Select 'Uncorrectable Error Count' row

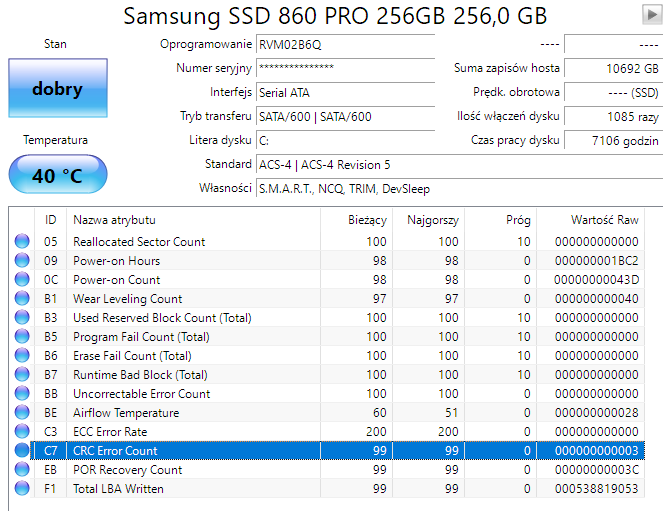coord(337,393)
